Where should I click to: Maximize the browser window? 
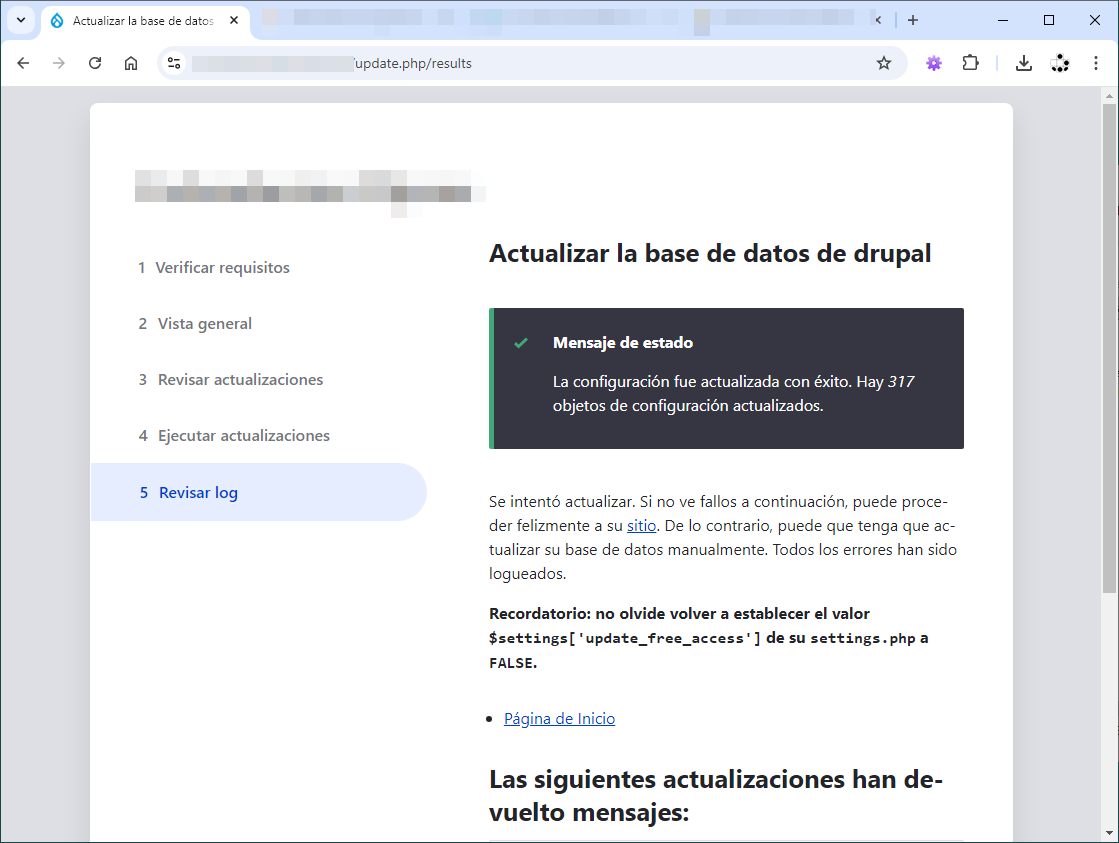pos(1049,20)
